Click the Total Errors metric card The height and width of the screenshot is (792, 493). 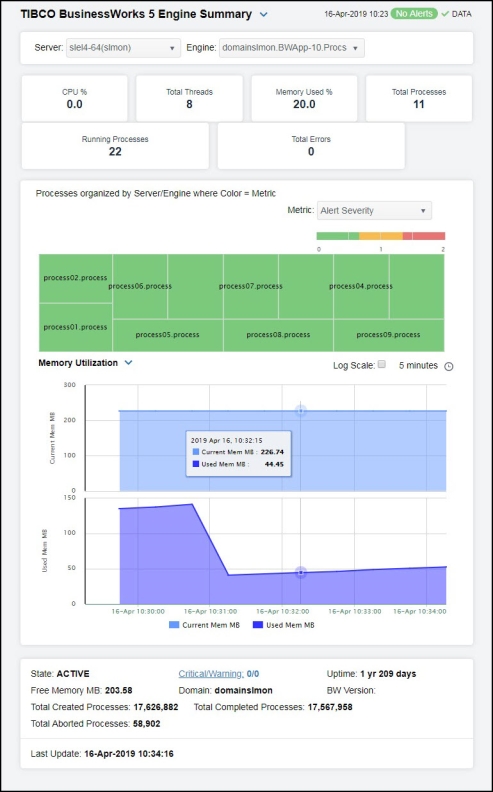point(311,146)
